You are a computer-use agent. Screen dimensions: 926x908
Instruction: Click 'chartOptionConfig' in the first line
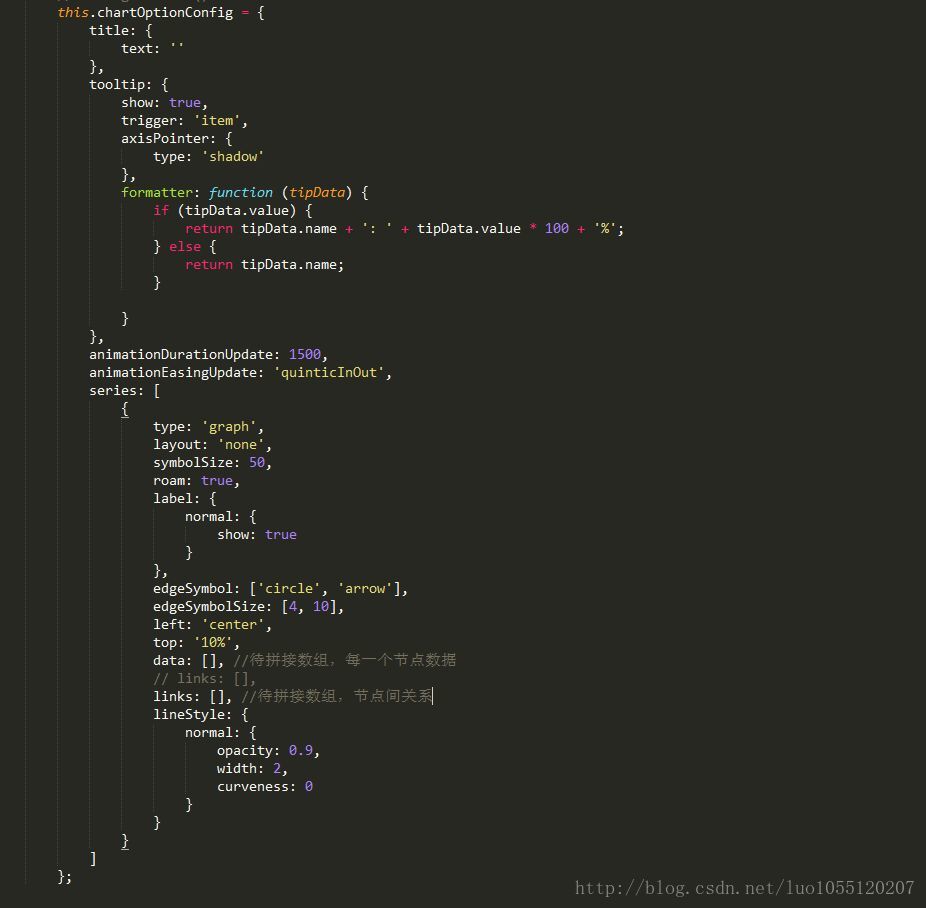(165, 12)
